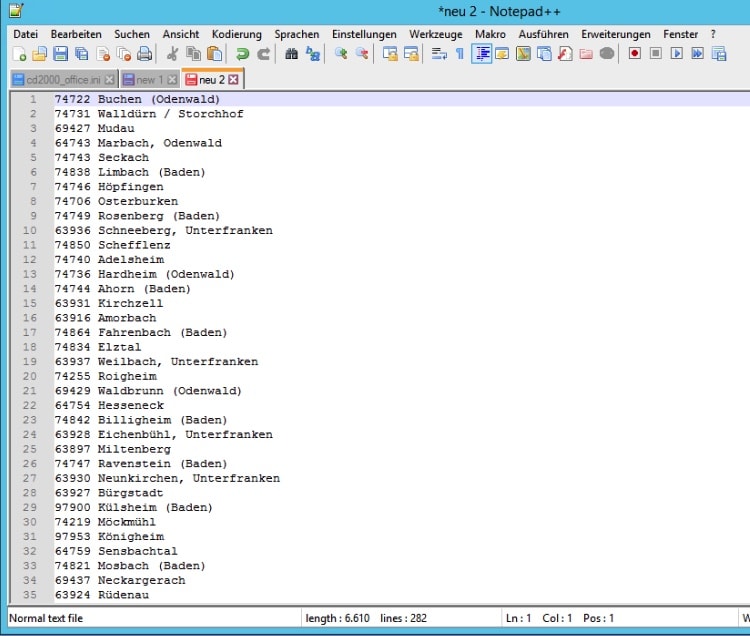The height and width of the screenshot is (636, 750).
Task: Toggle show all characters pilcrow button
Action: [x=459, y=54]
